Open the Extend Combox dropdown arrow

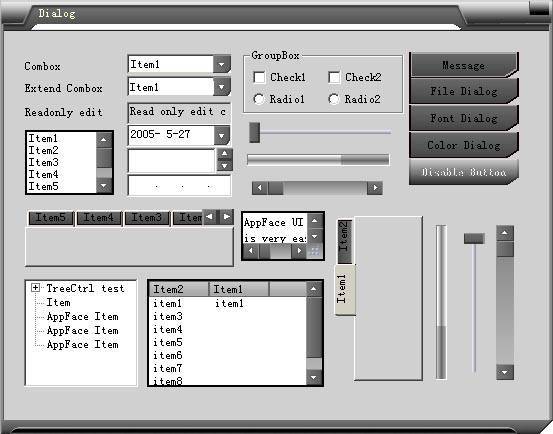coord(222,87)
